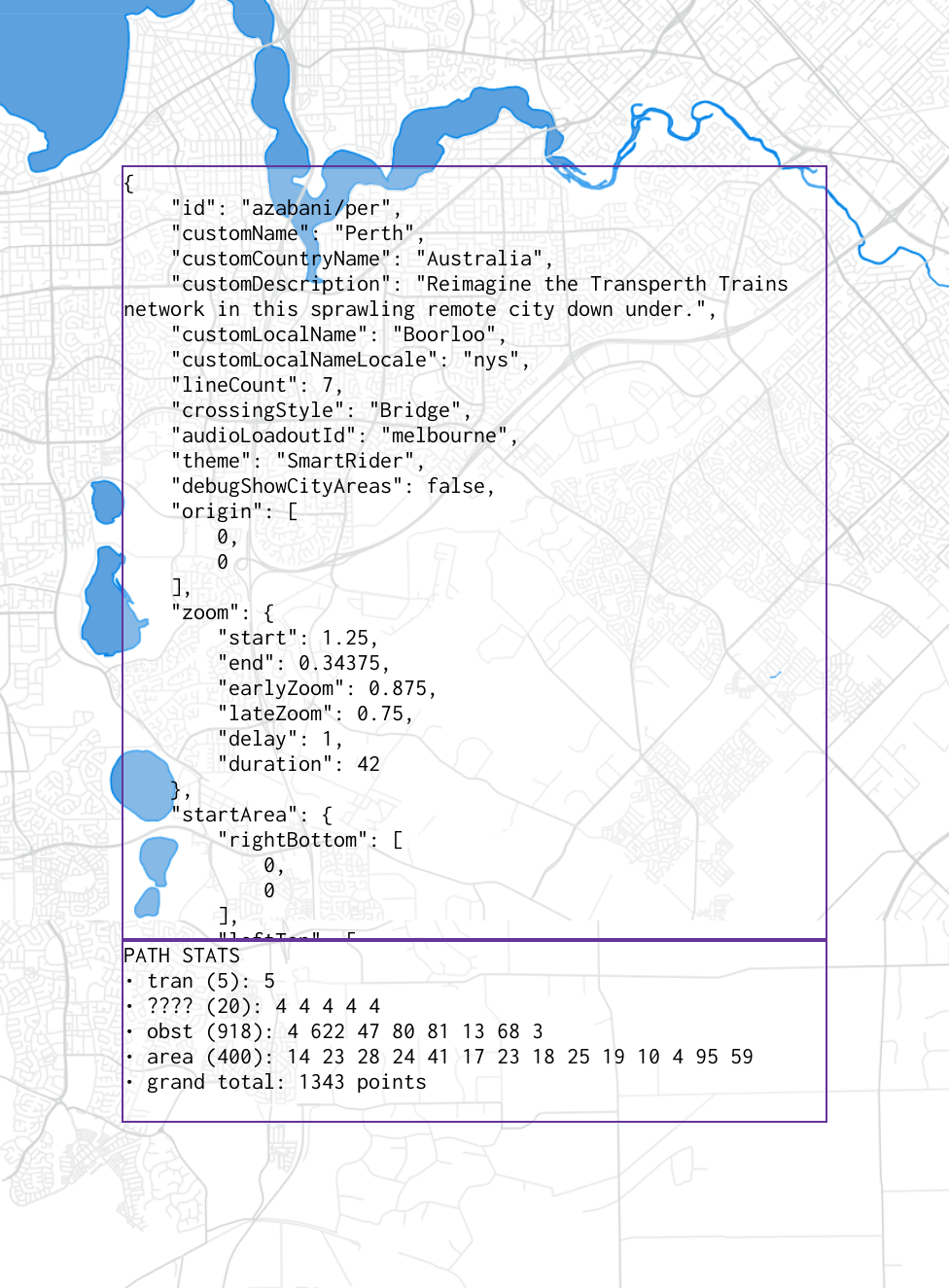The height and width of the screenshot is (1288, 949).
Task: Click the "zoom": { object line
Action: tap(223, 612)
